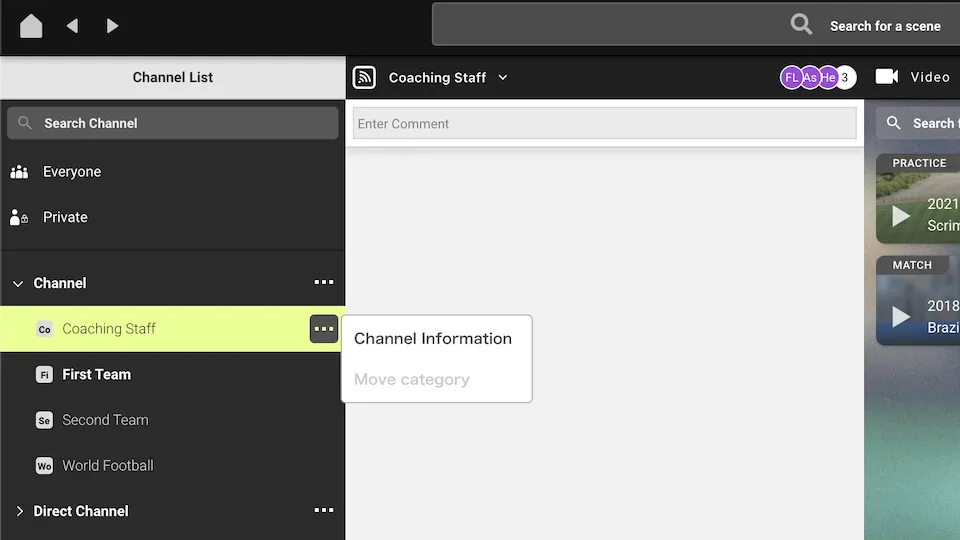960x540 pixels.
Task: Play the MATCH 2018 video
Action: tap(901, 317)
